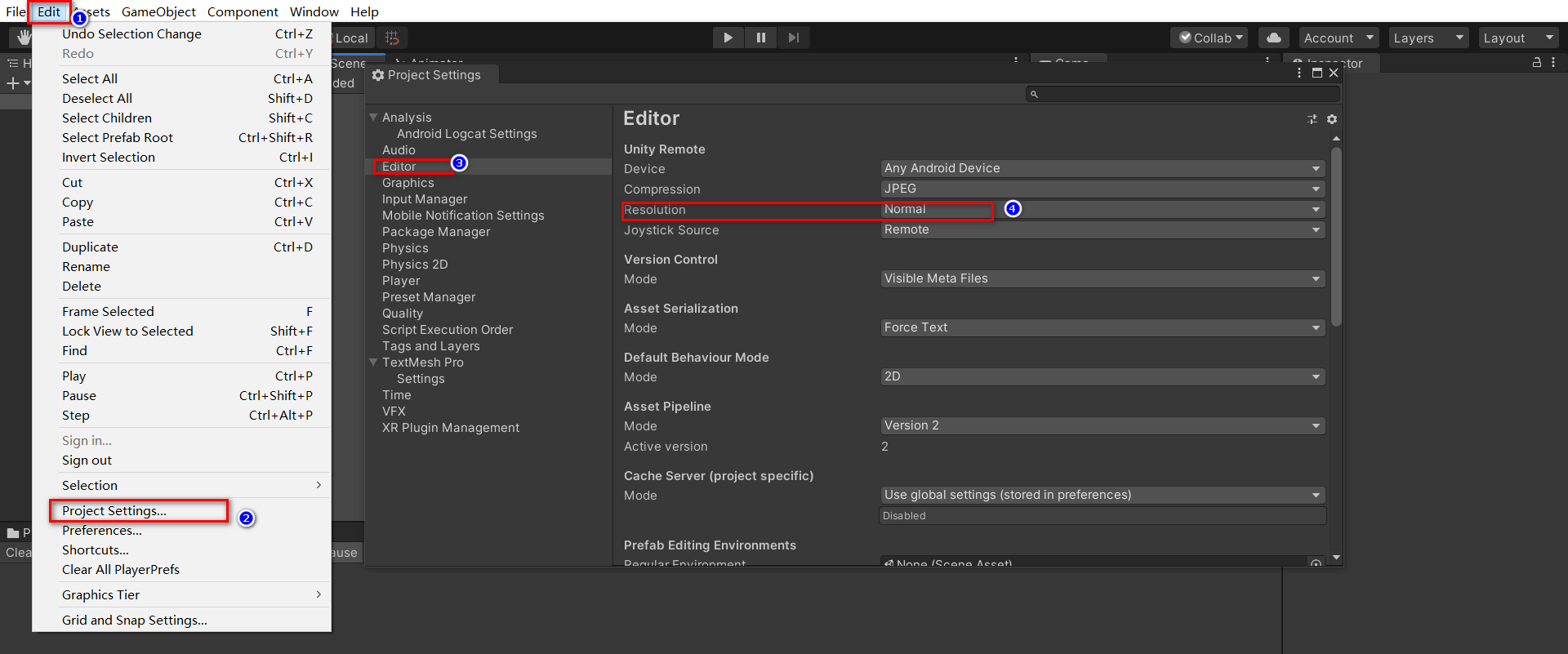Toggle the Local handle rotation button
The width and height of the screenshot is (1568, 654).
(351, 38)
